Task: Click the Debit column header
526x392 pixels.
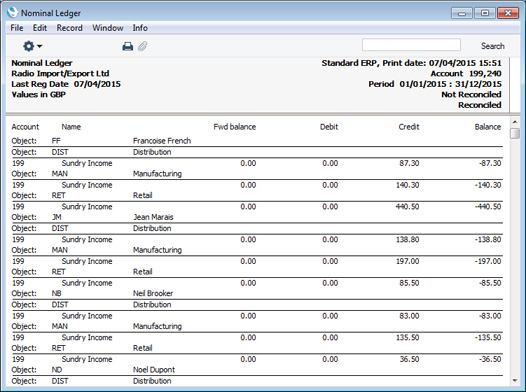Action: pyautogui.click(x=329, y=127)
